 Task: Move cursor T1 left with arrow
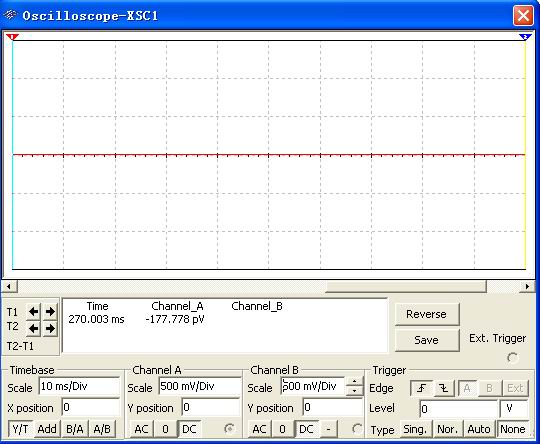[33, 311]
